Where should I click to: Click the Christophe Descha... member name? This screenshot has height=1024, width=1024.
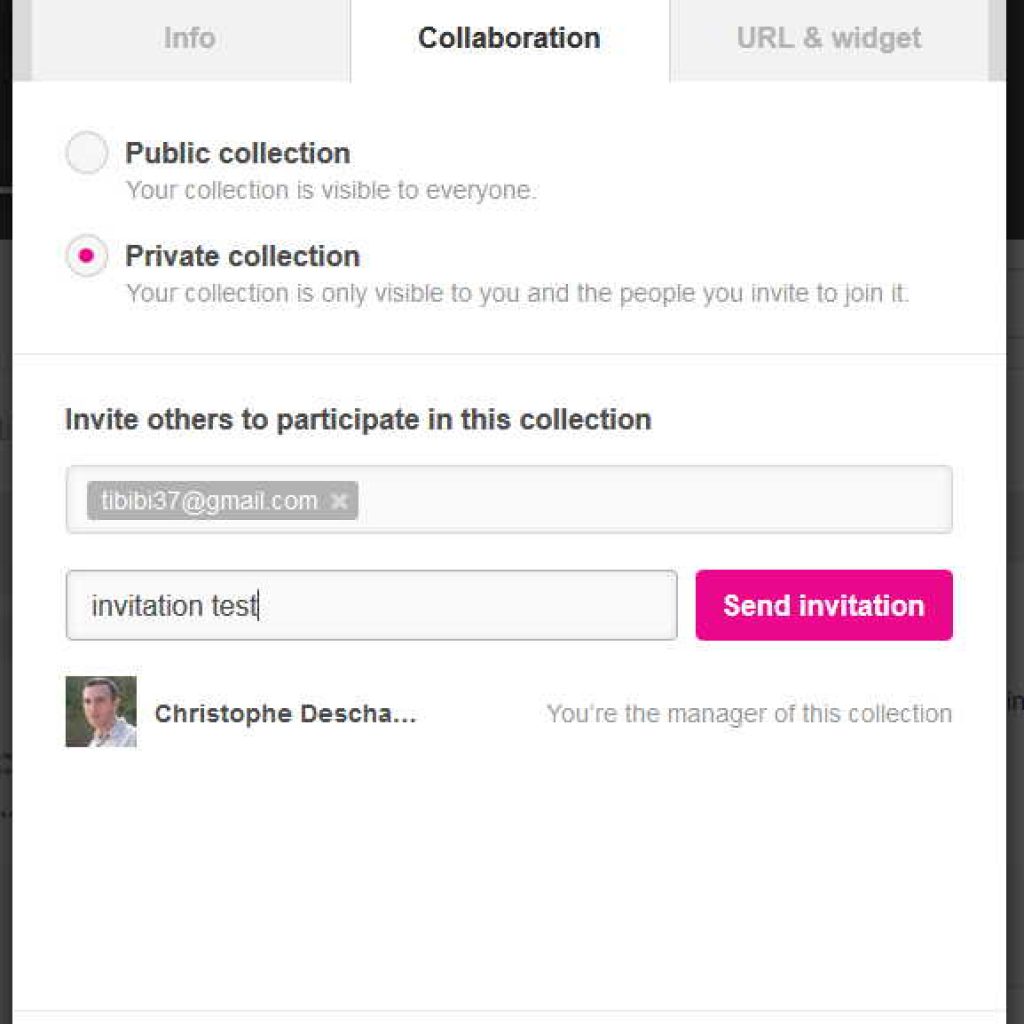click(285, 714)
